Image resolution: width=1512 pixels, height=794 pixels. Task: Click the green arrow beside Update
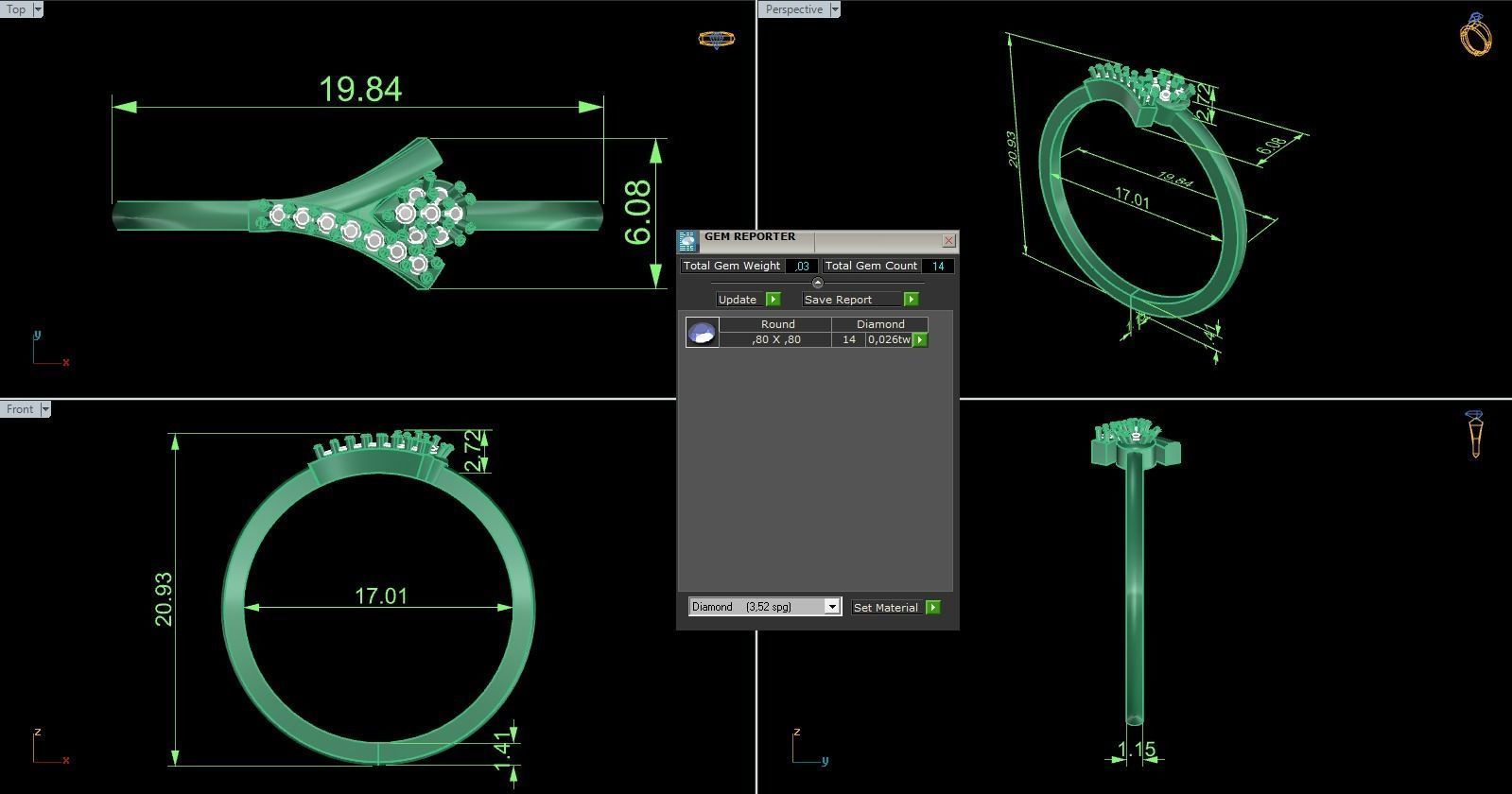[773, 300]
